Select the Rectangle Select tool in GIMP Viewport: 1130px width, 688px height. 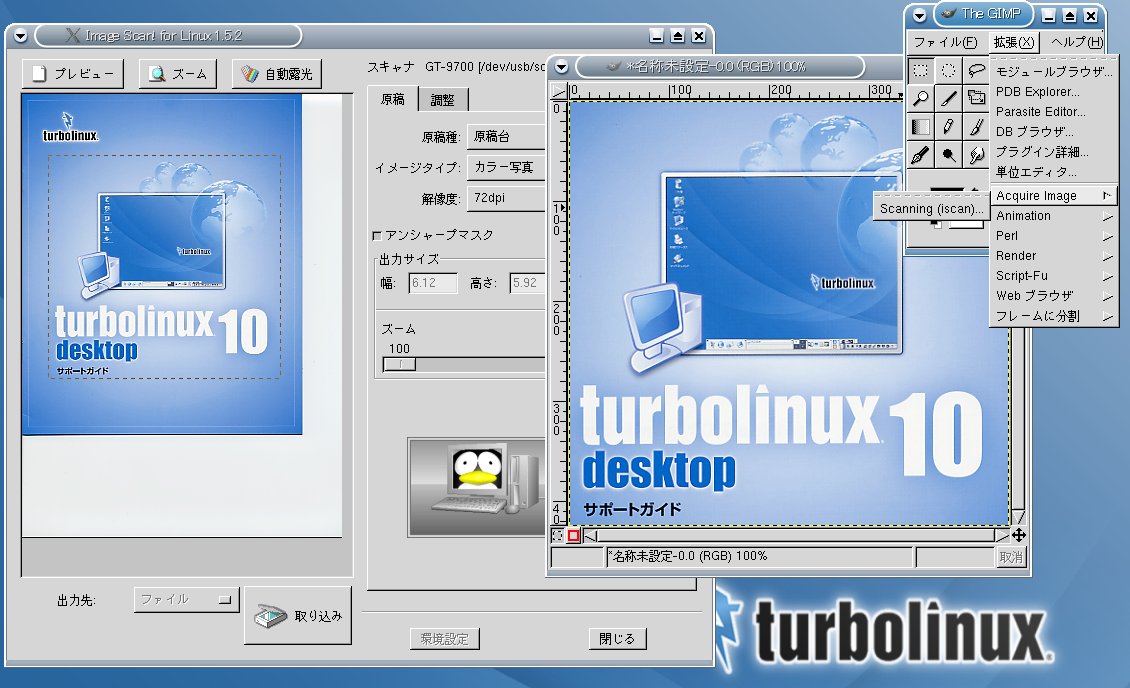coord(920,71)
